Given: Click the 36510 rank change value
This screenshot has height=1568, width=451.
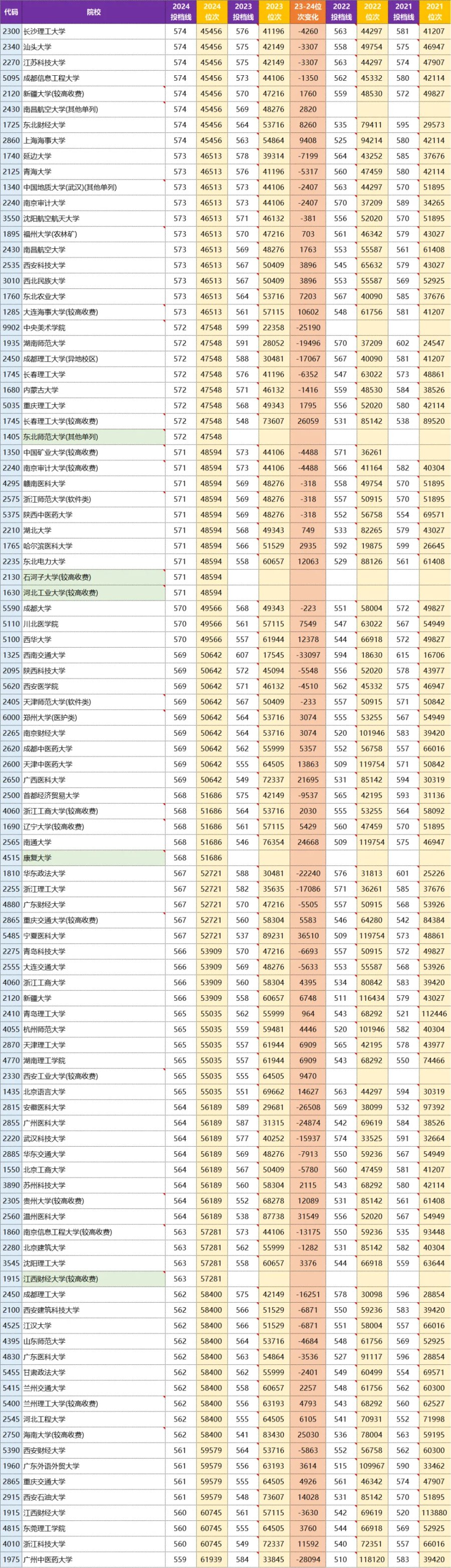Looking at the screenshot, I should click(x=308, y=936).
